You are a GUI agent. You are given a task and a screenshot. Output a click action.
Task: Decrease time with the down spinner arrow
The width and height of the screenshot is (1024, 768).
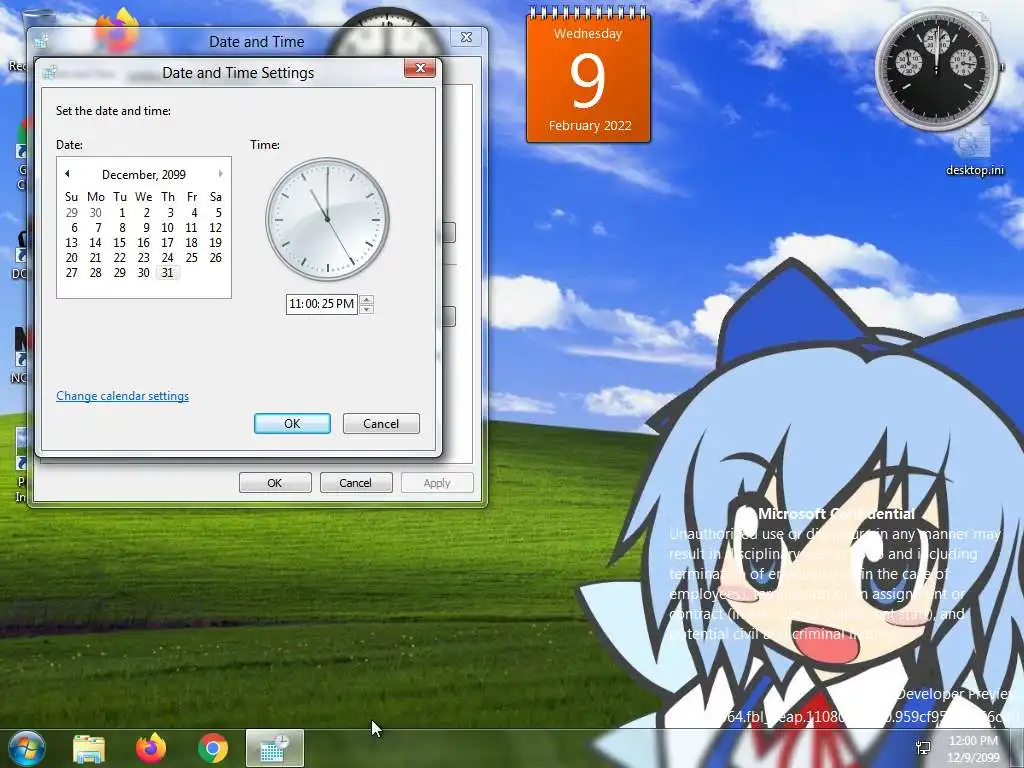click(367, 309)
